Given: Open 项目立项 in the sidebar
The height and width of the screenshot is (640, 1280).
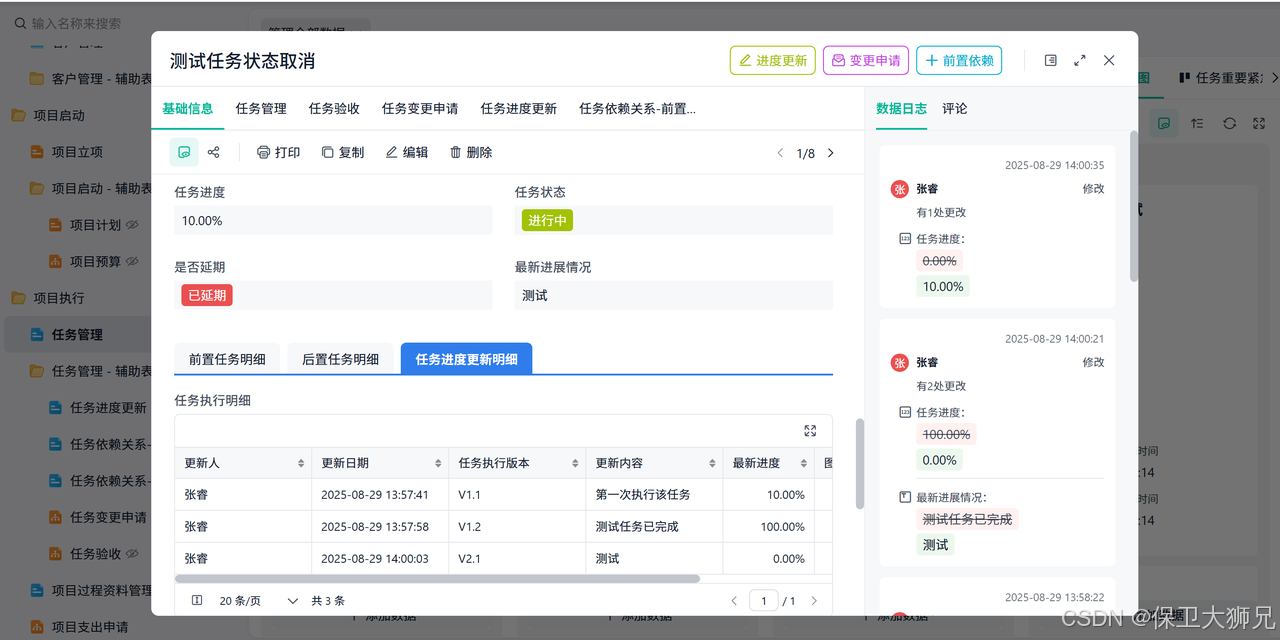Looking at the screenshot, I should 77,152.
